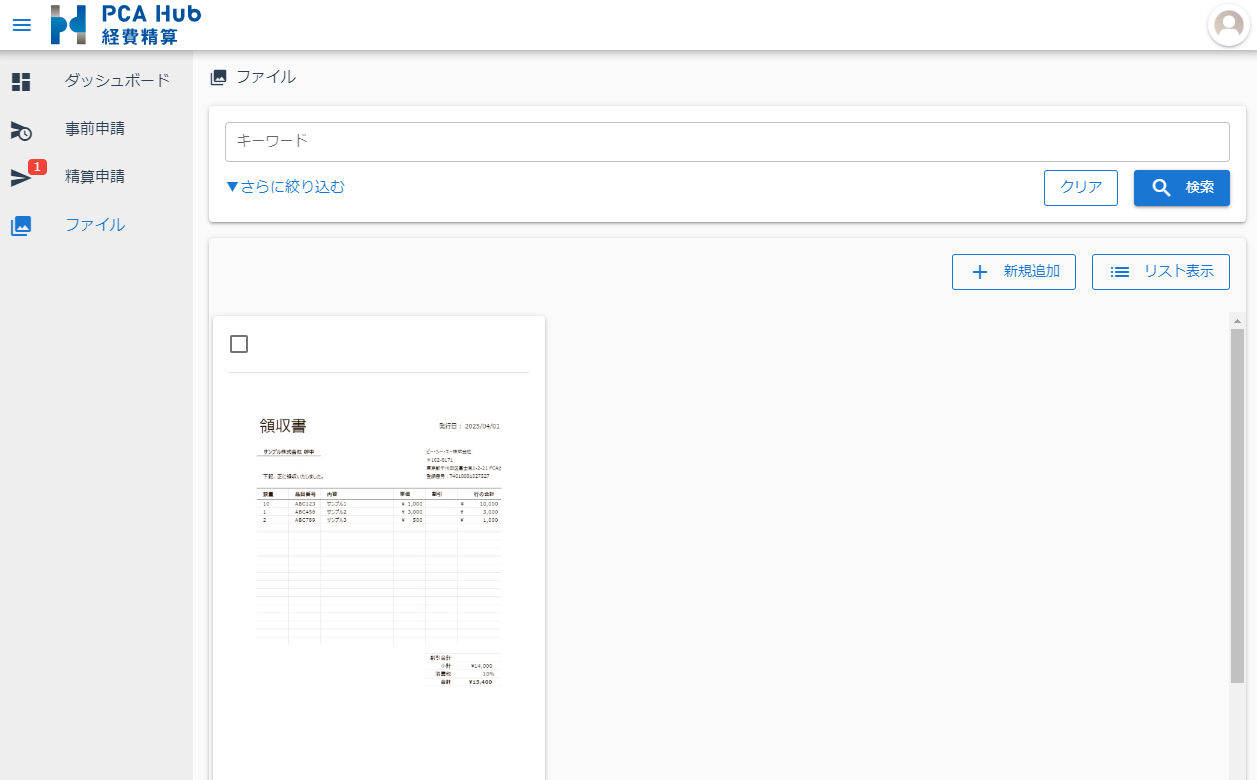Check the receipt card checkbox

click(x=239, y=344)
